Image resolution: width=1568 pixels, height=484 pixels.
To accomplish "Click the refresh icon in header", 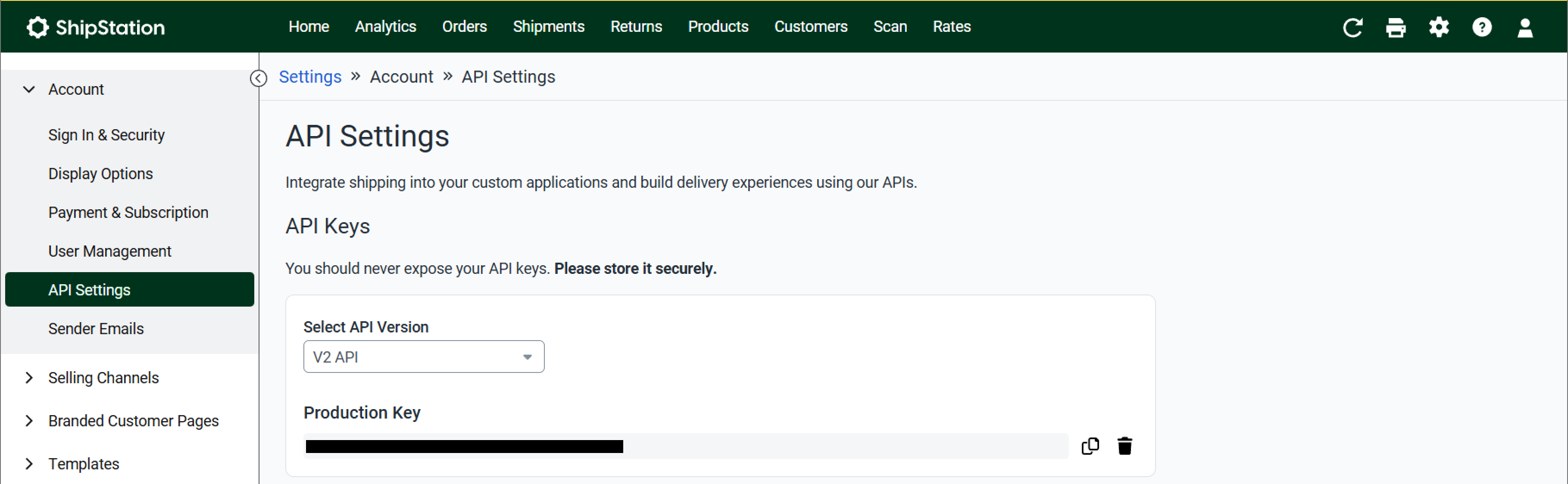I will (1352, 28).
